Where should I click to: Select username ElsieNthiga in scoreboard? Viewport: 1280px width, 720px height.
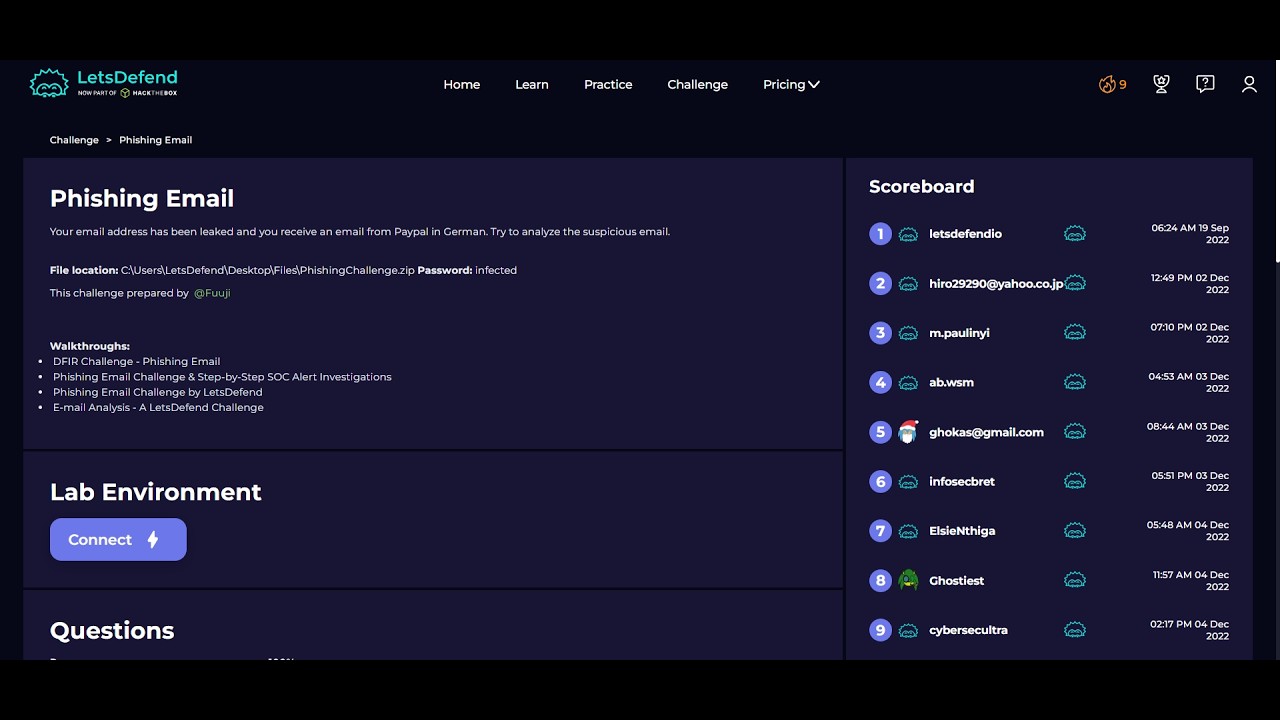[962, 531]
